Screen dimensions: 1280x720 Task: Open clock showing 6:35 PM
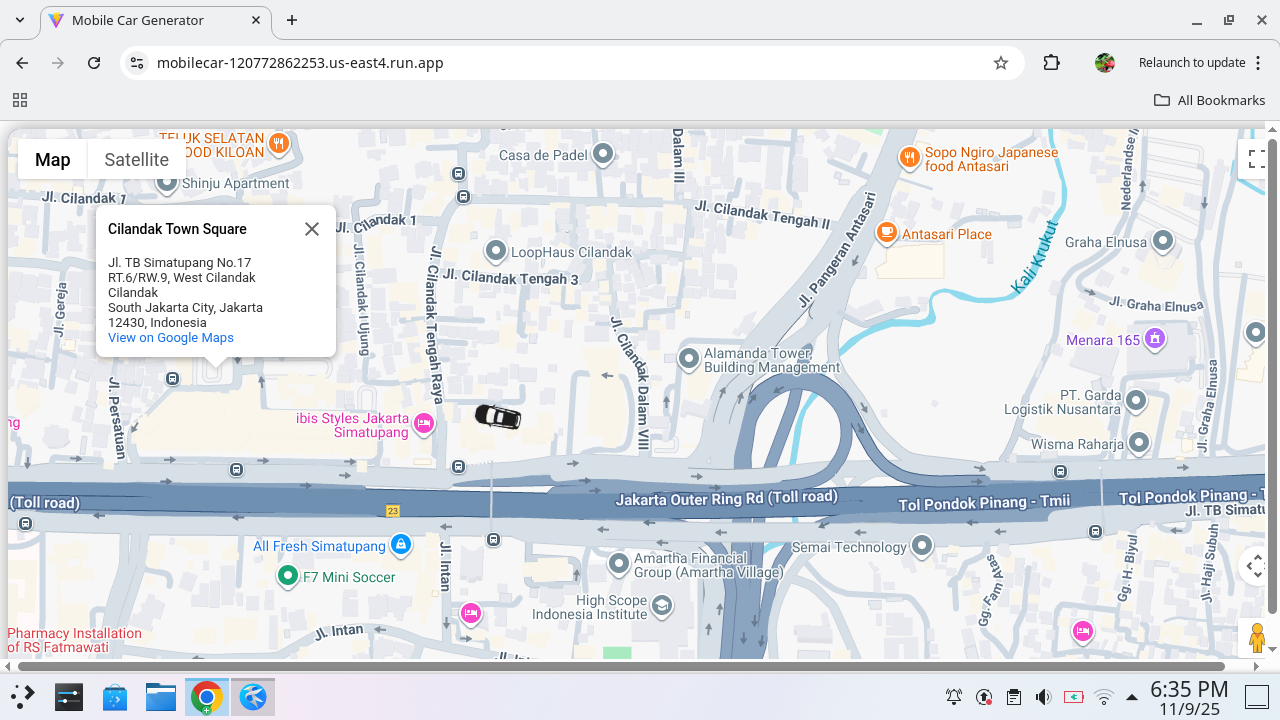[x=1189, y=698]
